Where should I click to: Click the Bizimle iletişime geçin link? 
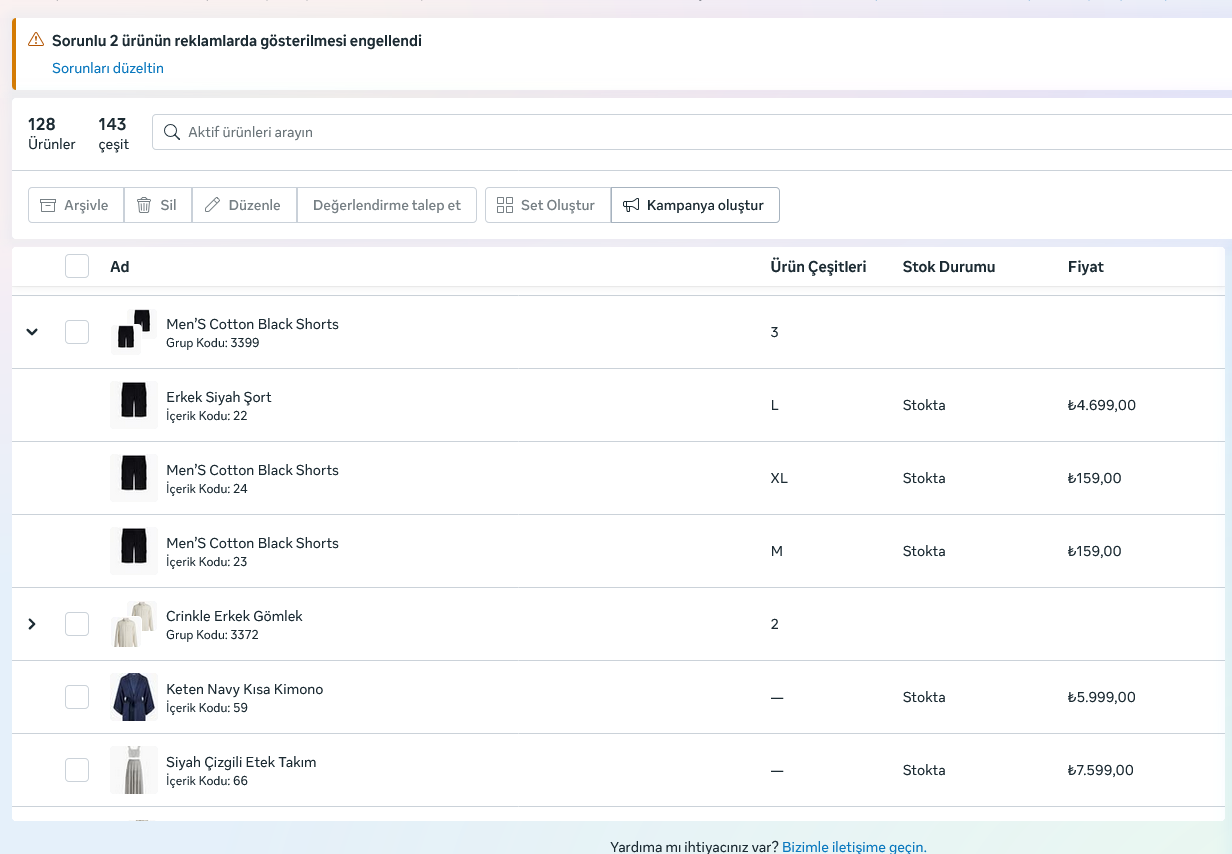click(854, 847)
